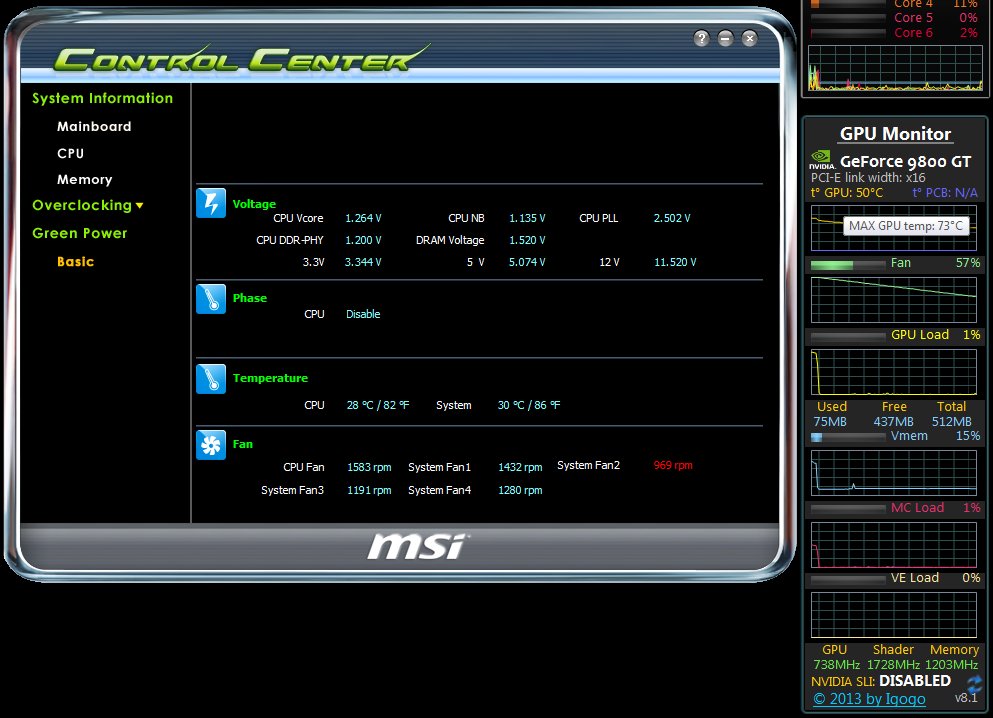Screen dimensions: 993x718
Task: Click the Shader clock 1728MHz value
Action: tap(893, 665)
